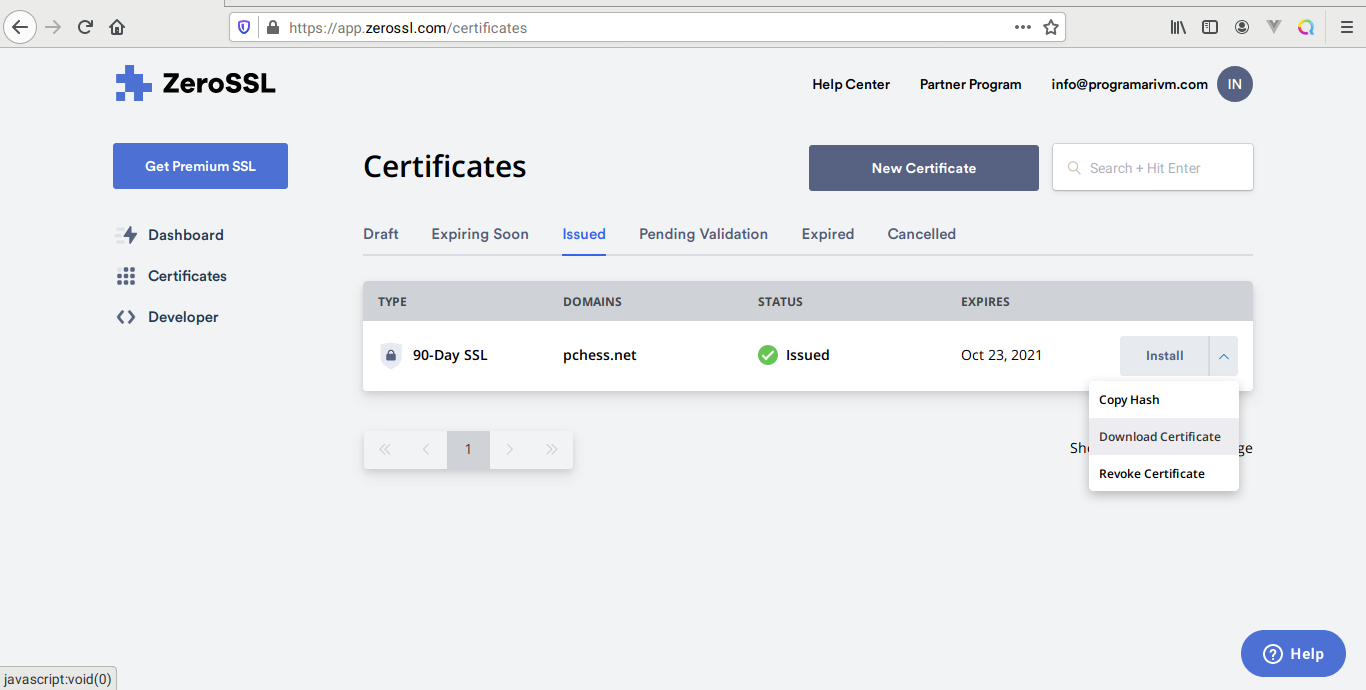The image size is (1366, 690).
Task: Click the TYPE column header
Action: click(392, 301)
